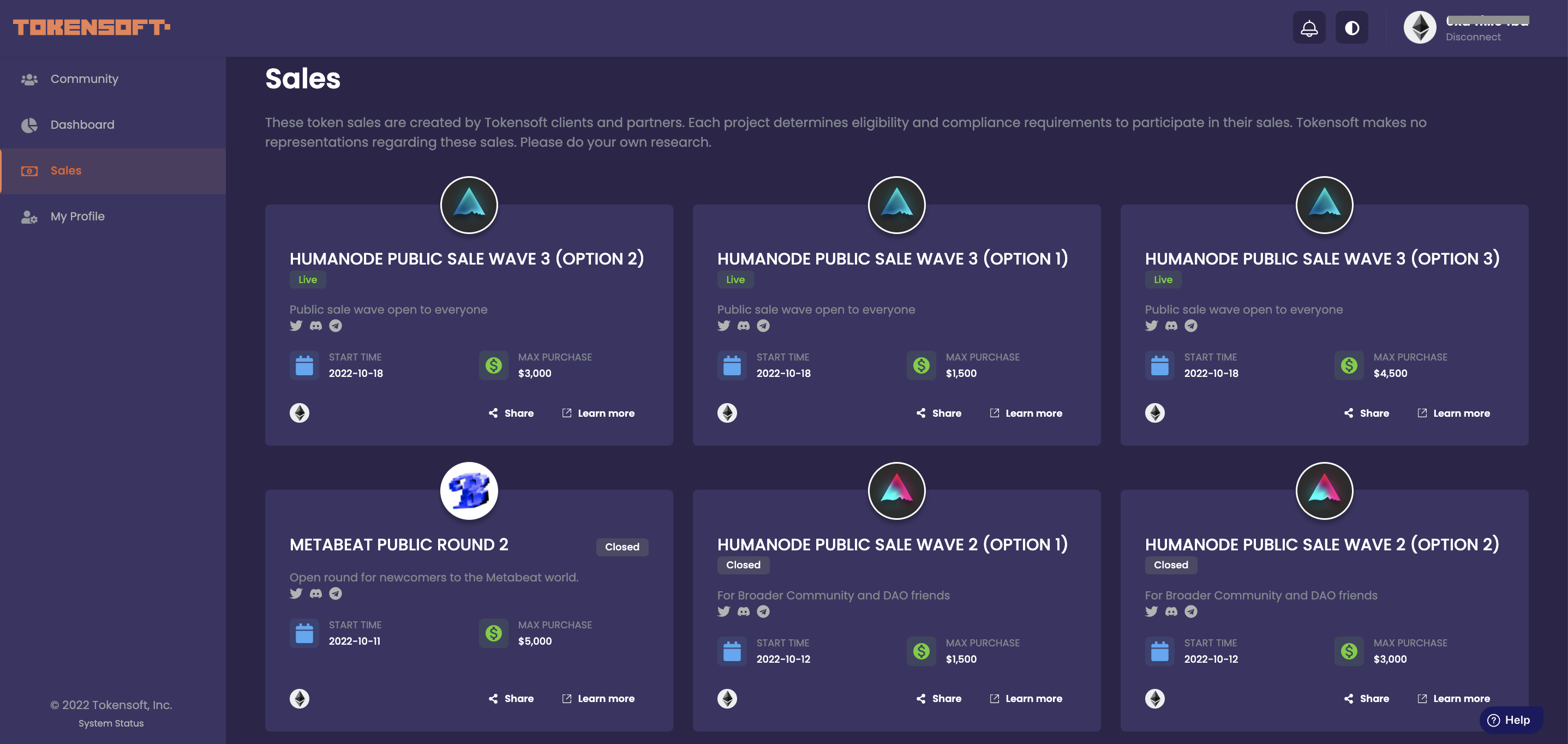1568x744 pixels.
Task: Share Humanode Wave 2 Option 2 sale
Action: [x=1367, y=698]
